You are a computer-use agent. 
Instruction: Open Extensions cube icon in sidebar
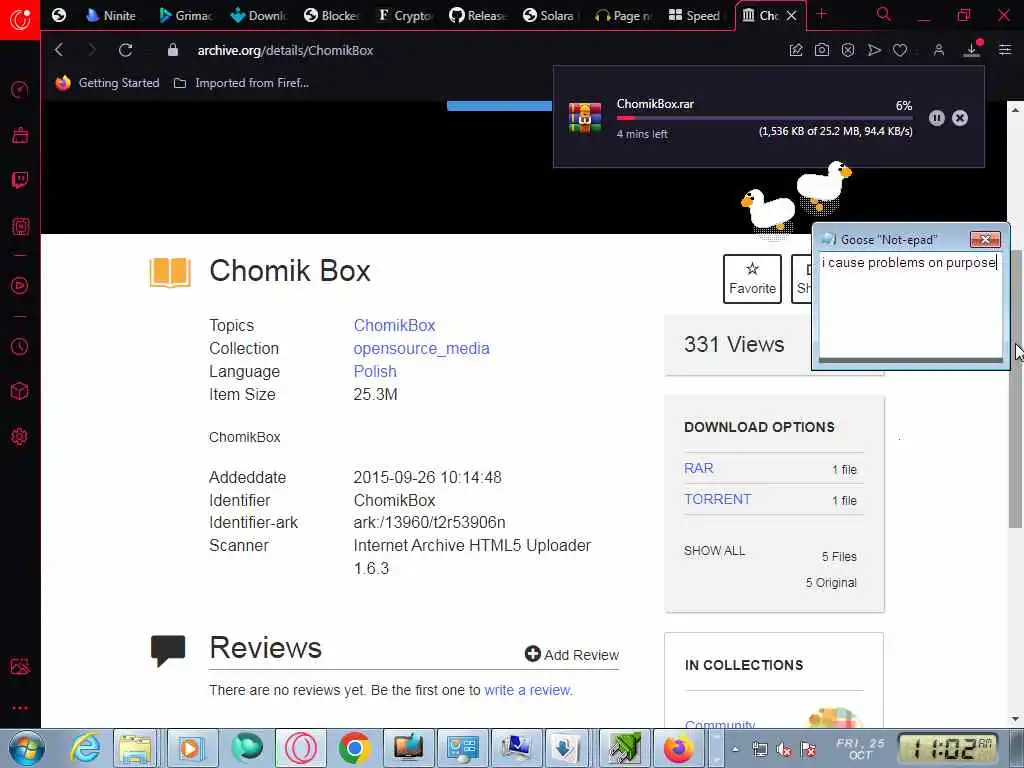(20, 391)
